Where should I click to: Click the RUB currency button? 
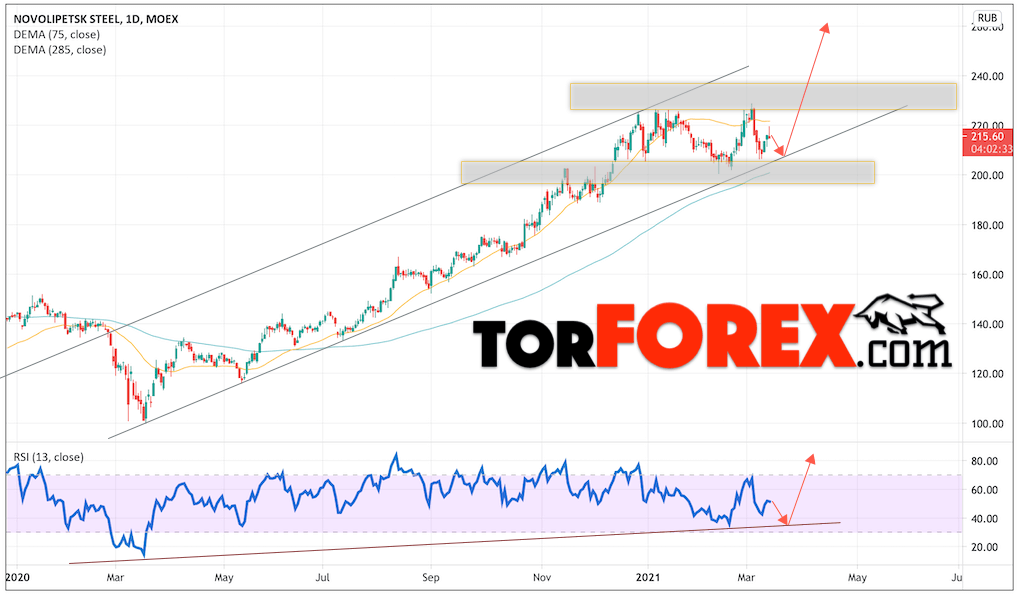[x=987, y=18]
